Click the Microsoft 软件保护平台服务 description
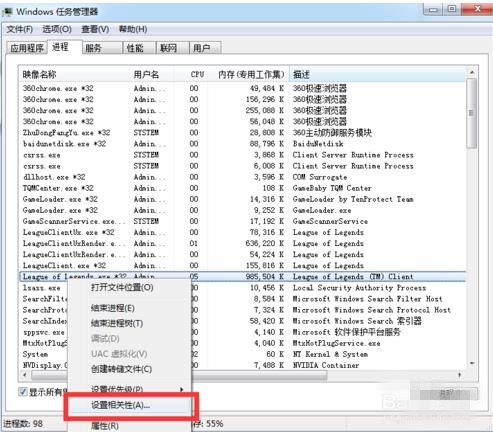Image resolution: width=493 pixels, height=432 pixels. pyautogui.click(x=346, y=332)
